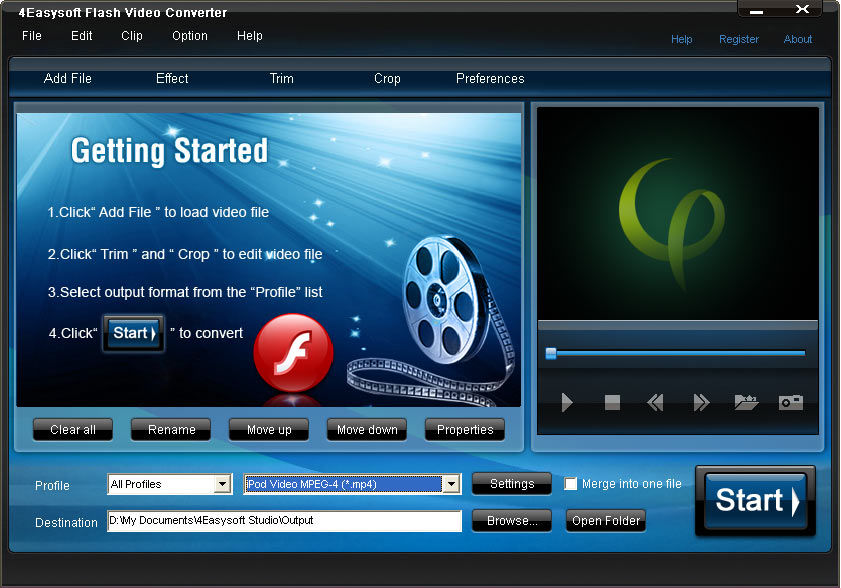
Task: Open the Trim tool
Action: [282, 78]
